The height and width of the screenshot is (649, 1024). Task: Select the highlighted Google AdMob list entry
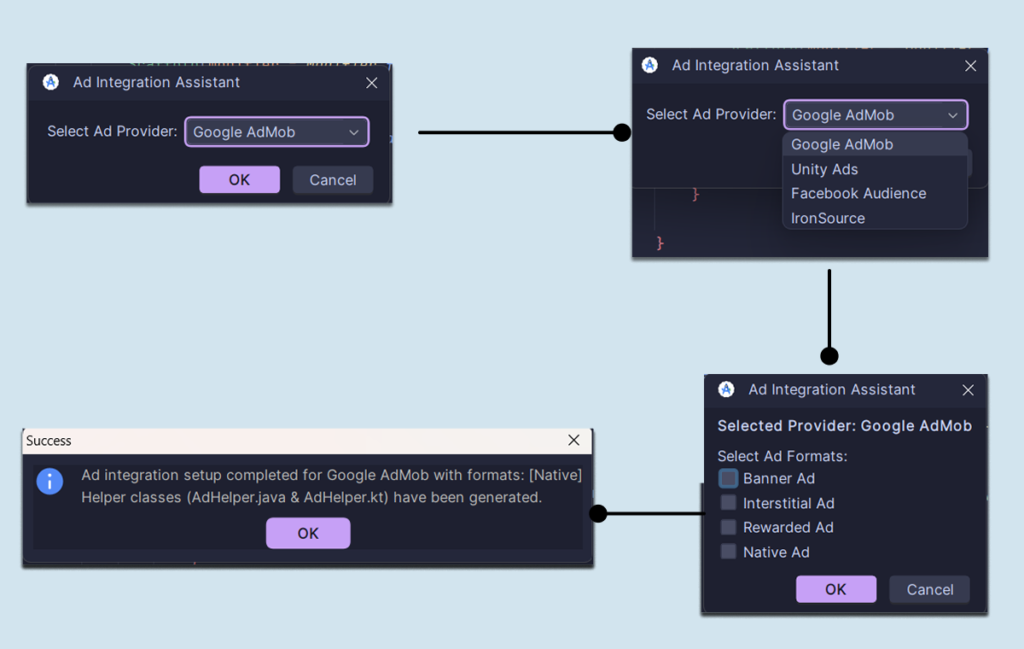pos(841,145)
